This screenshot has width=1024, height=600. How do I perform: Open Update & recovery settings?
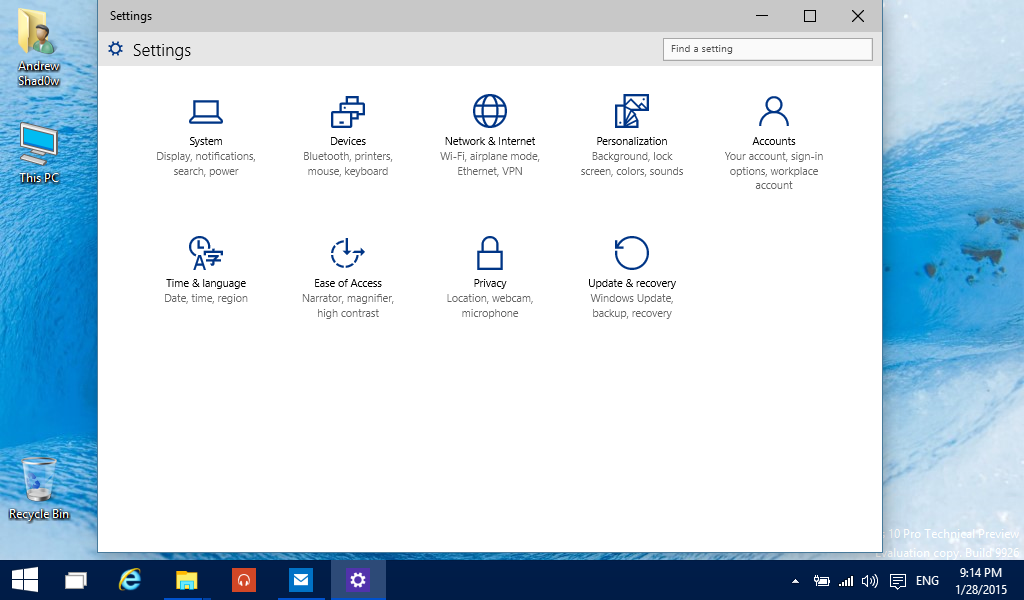pyautogui.click(x=632, y=277)
